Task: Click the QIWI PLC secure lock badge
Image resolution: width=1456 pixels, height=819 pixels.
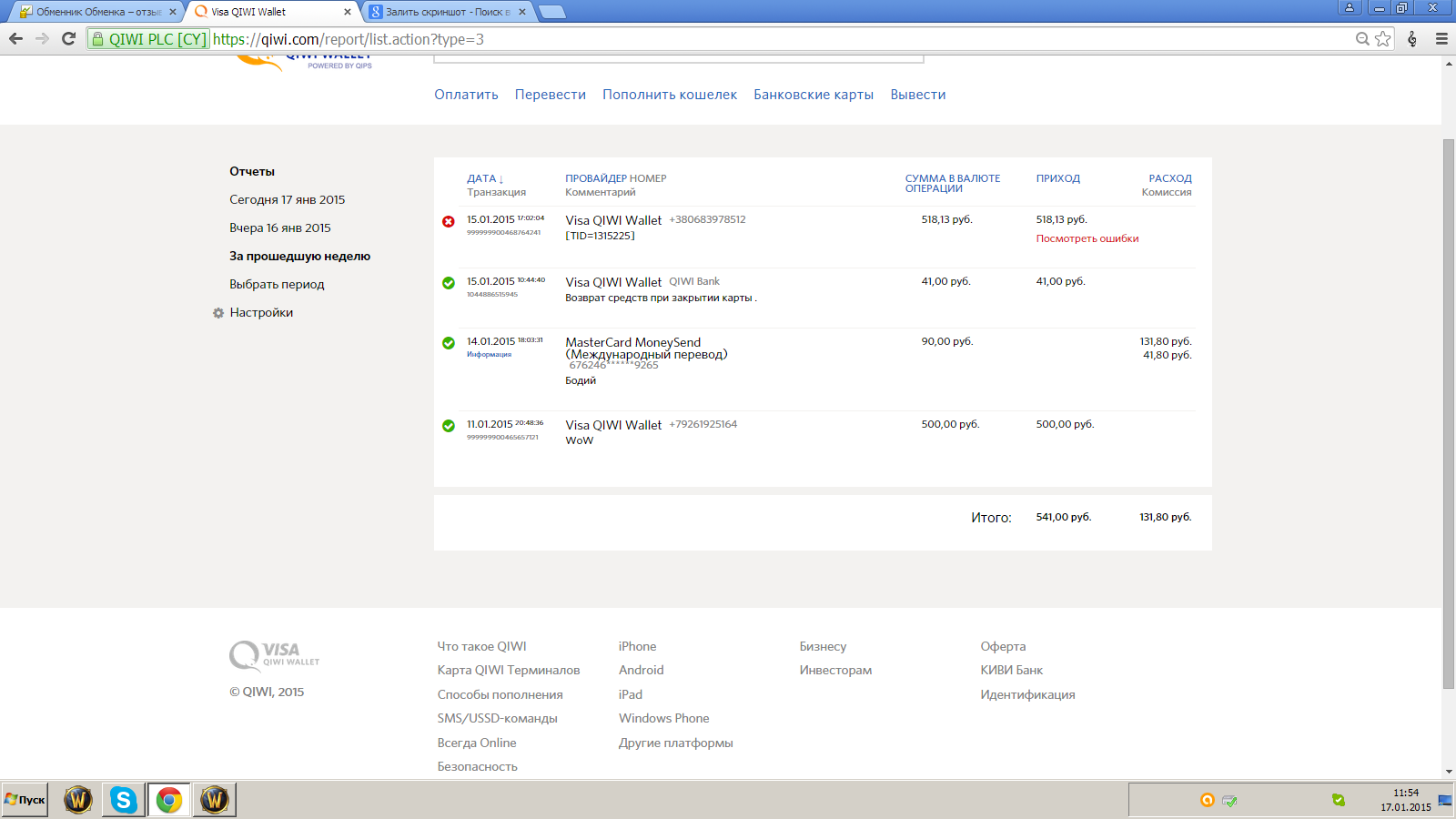Action: (148, 39)
